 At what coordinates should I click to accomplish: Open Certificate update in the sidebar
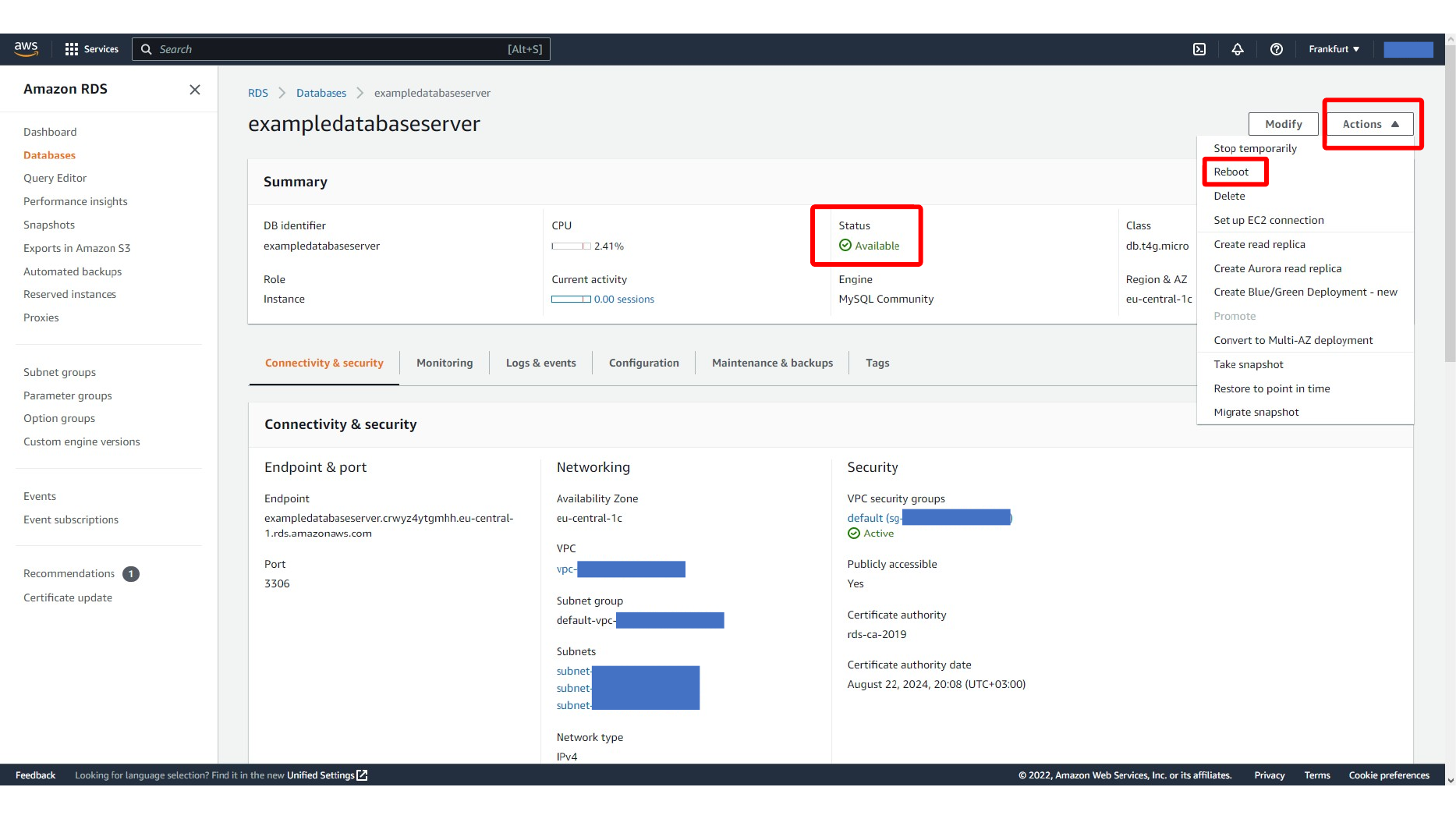pos(68,597)
